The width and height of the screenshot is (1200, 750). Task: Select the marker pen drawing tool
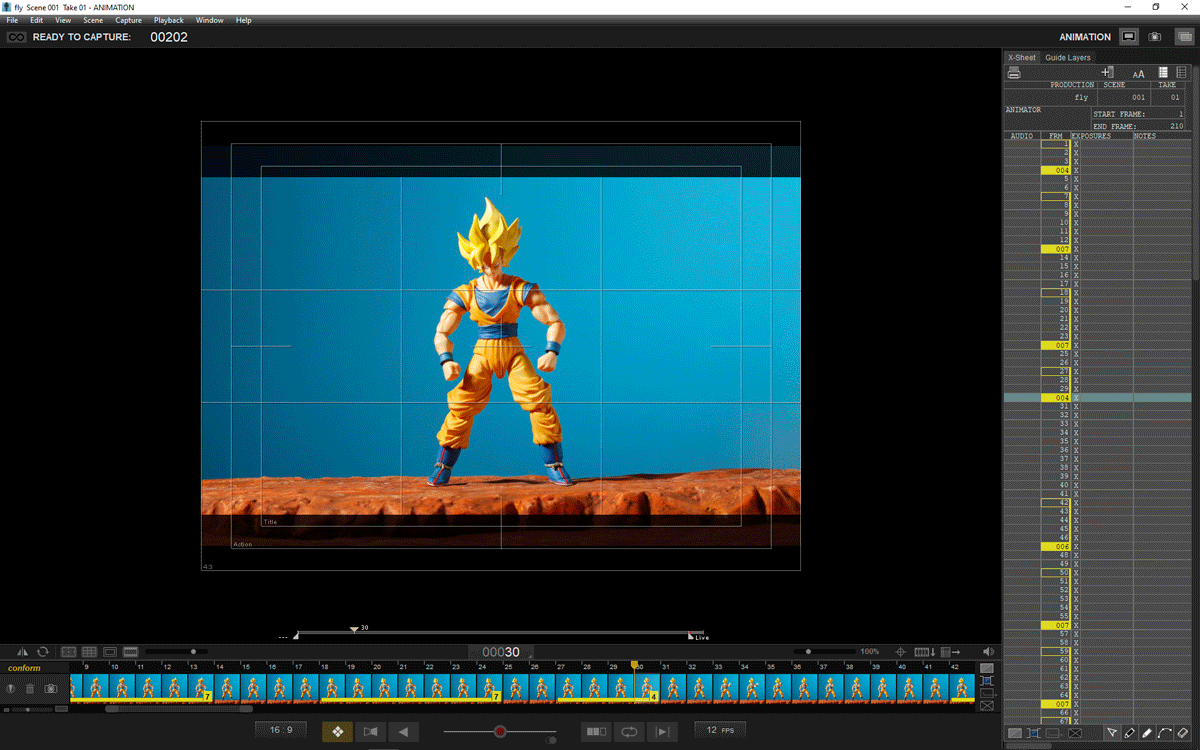coord(1147,733)
